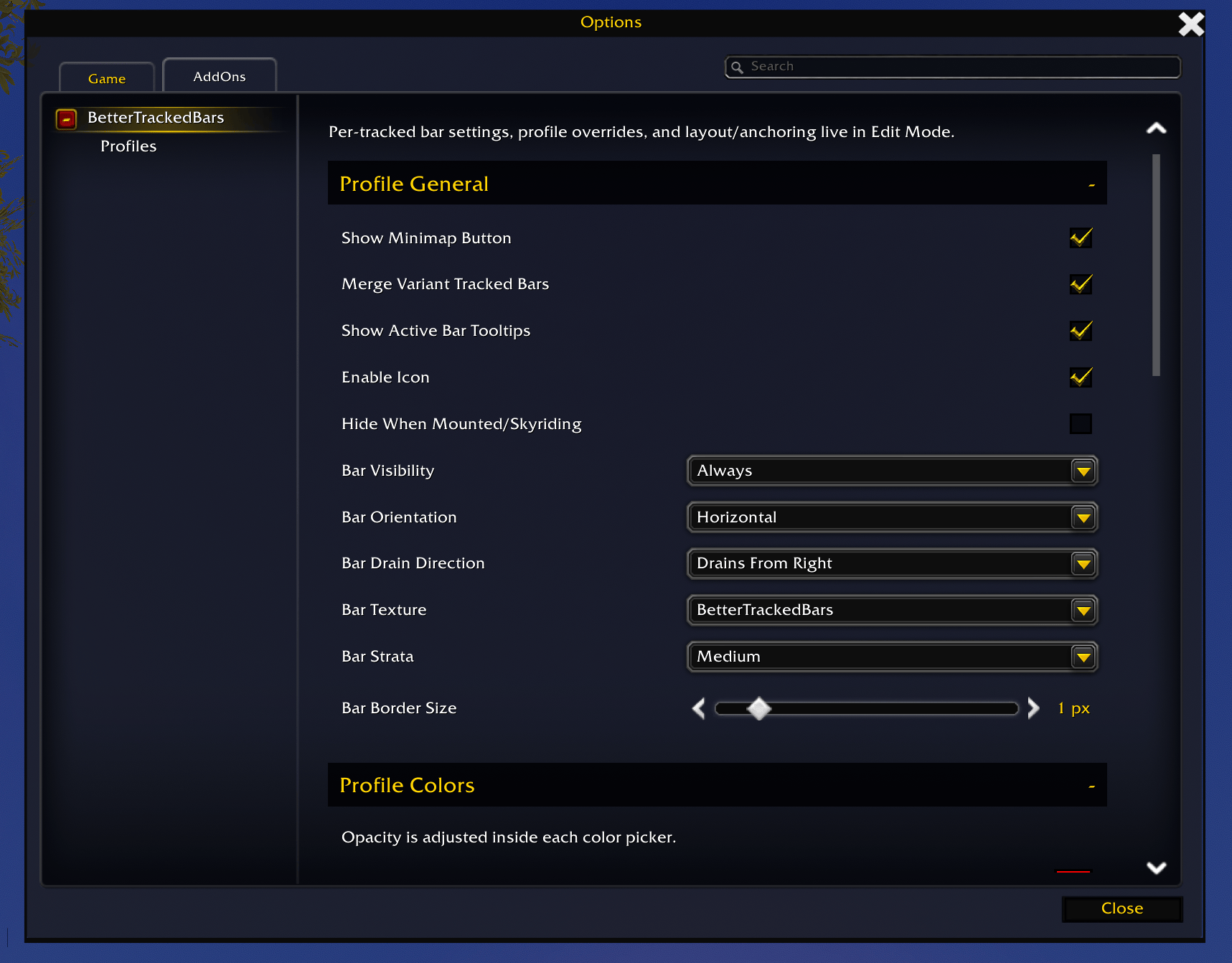Click the opacity color picker note

509,837
